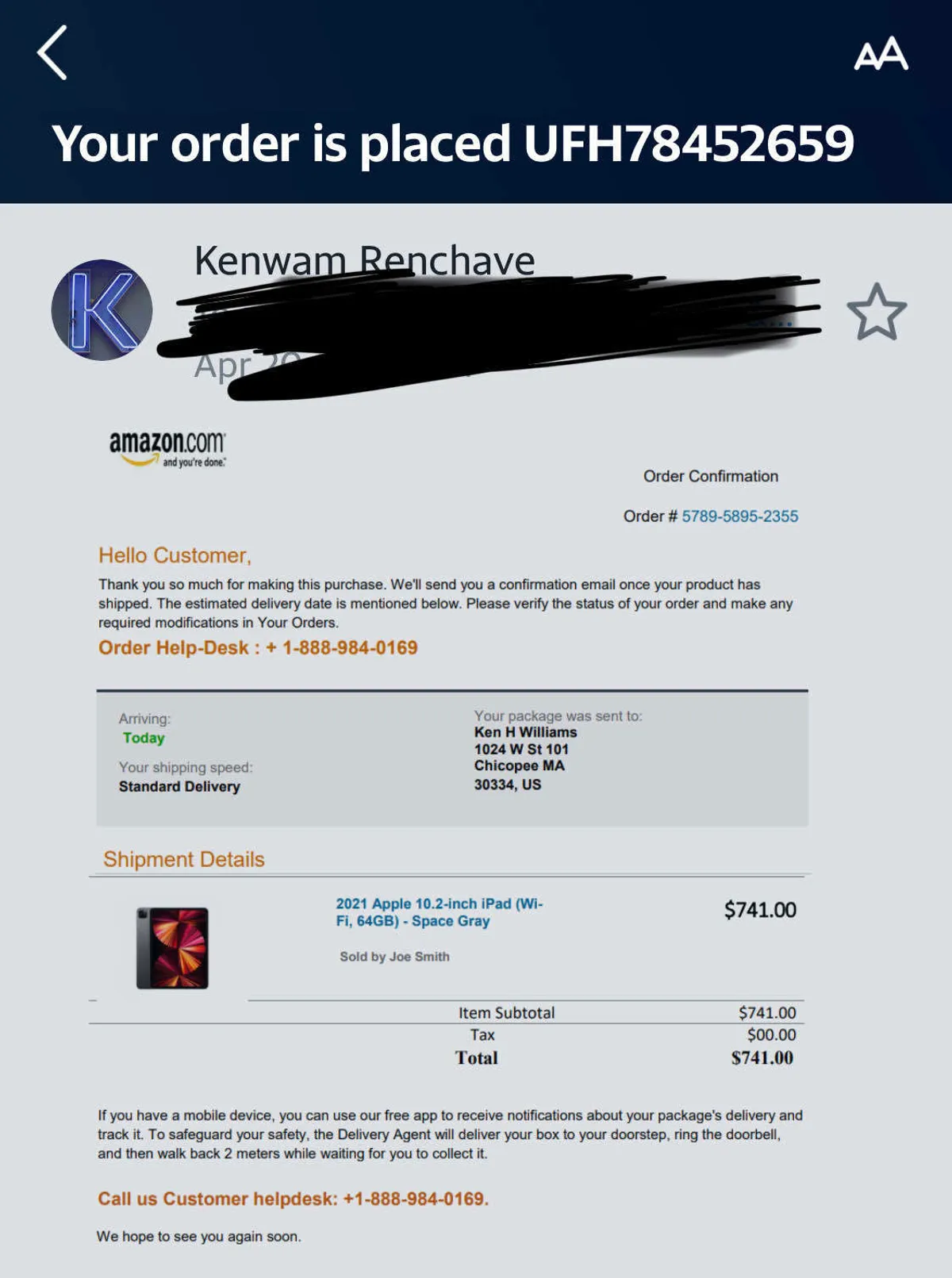Image resolution: width=952 pixels, height=1278 pixels.
Task: Open the AA text size control
Action: point(881,54)
